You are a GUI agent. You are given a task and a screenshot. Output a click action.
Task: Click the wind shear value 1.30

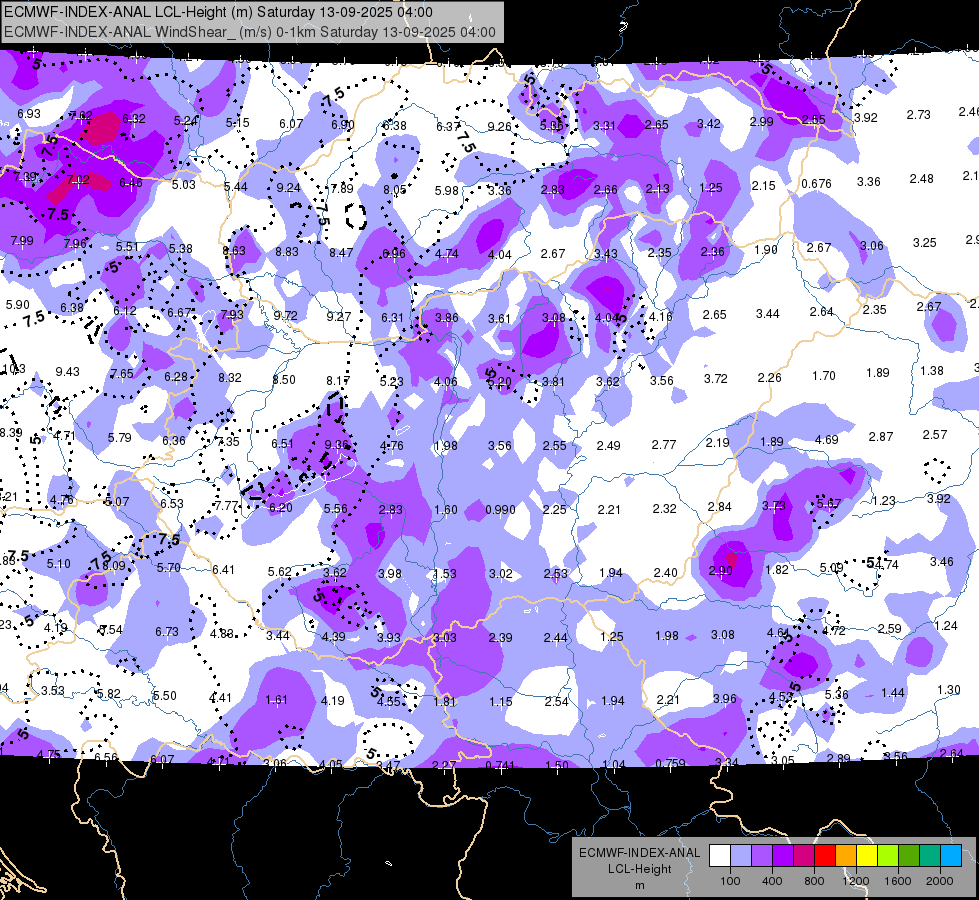point(948,690)
